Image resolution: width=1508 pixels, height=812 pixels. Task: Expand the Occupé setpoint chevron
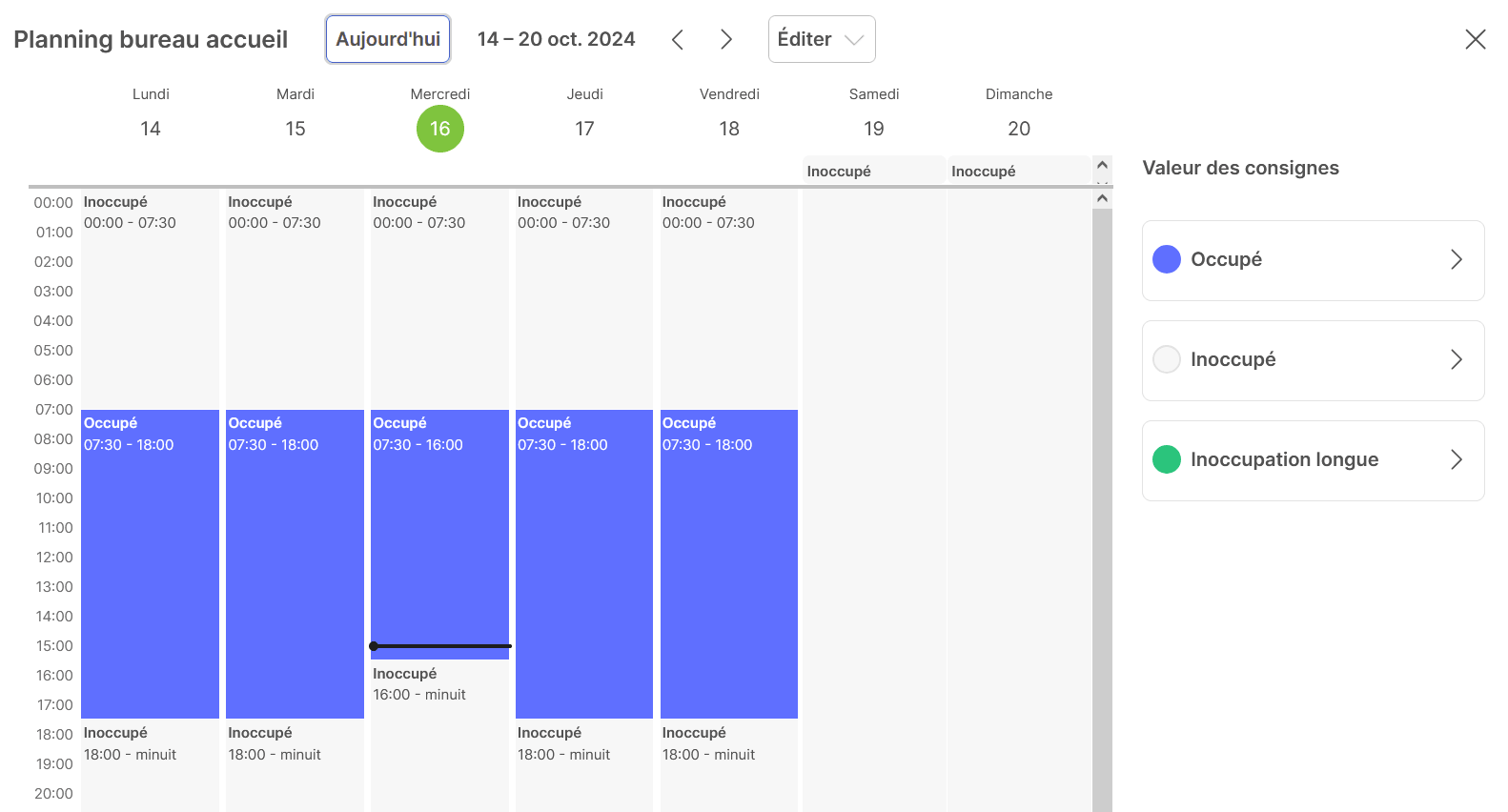coord(1456,260)
